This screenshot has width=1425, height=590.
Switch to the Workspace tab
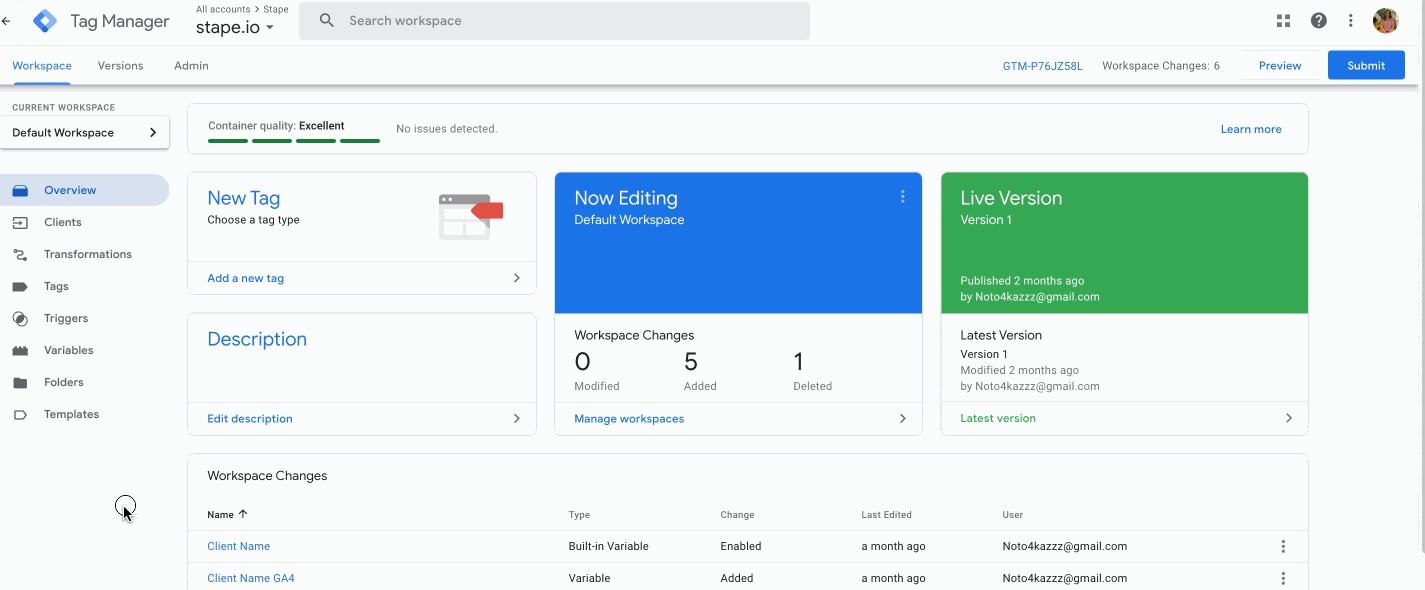click(42, 66)
